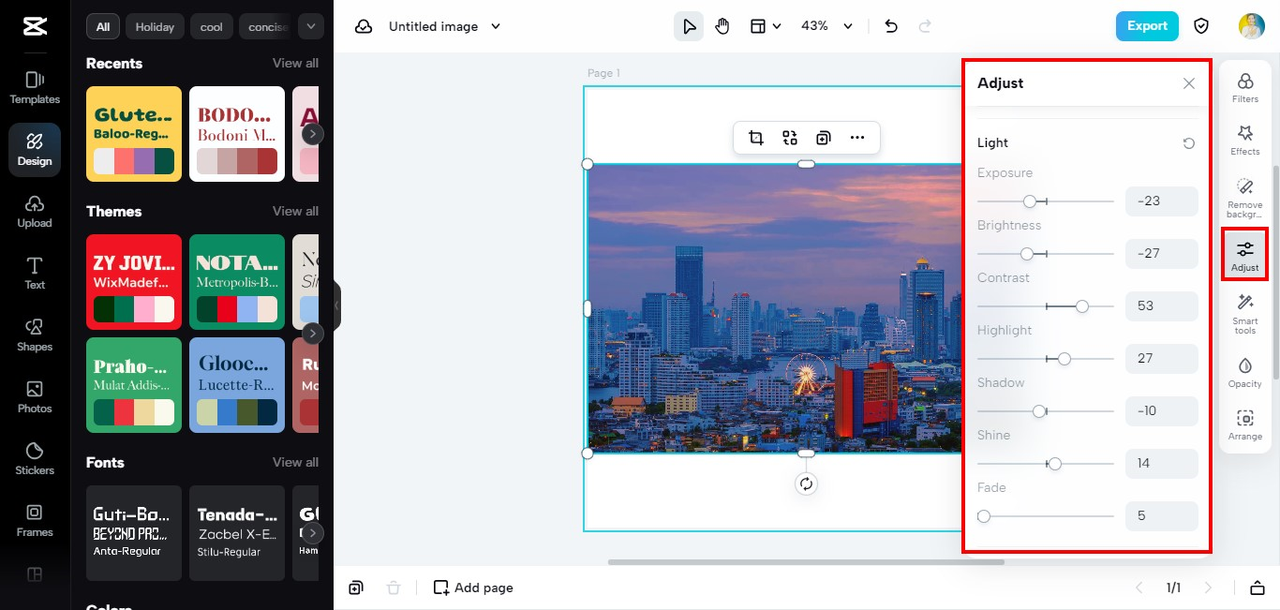This screenshot has width=1280, height=610.
Task: View all Recents
Action: point(296,63)
